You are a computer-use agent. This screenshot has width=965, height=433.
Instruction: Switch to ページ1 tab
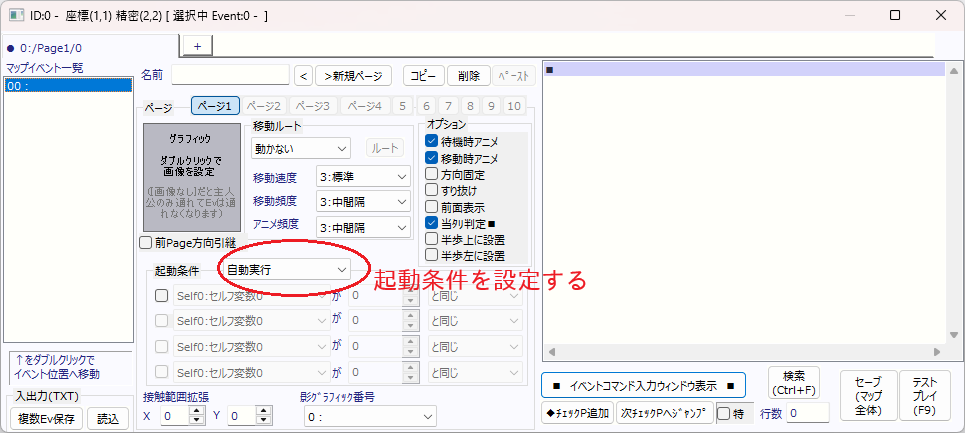(215, 106)
